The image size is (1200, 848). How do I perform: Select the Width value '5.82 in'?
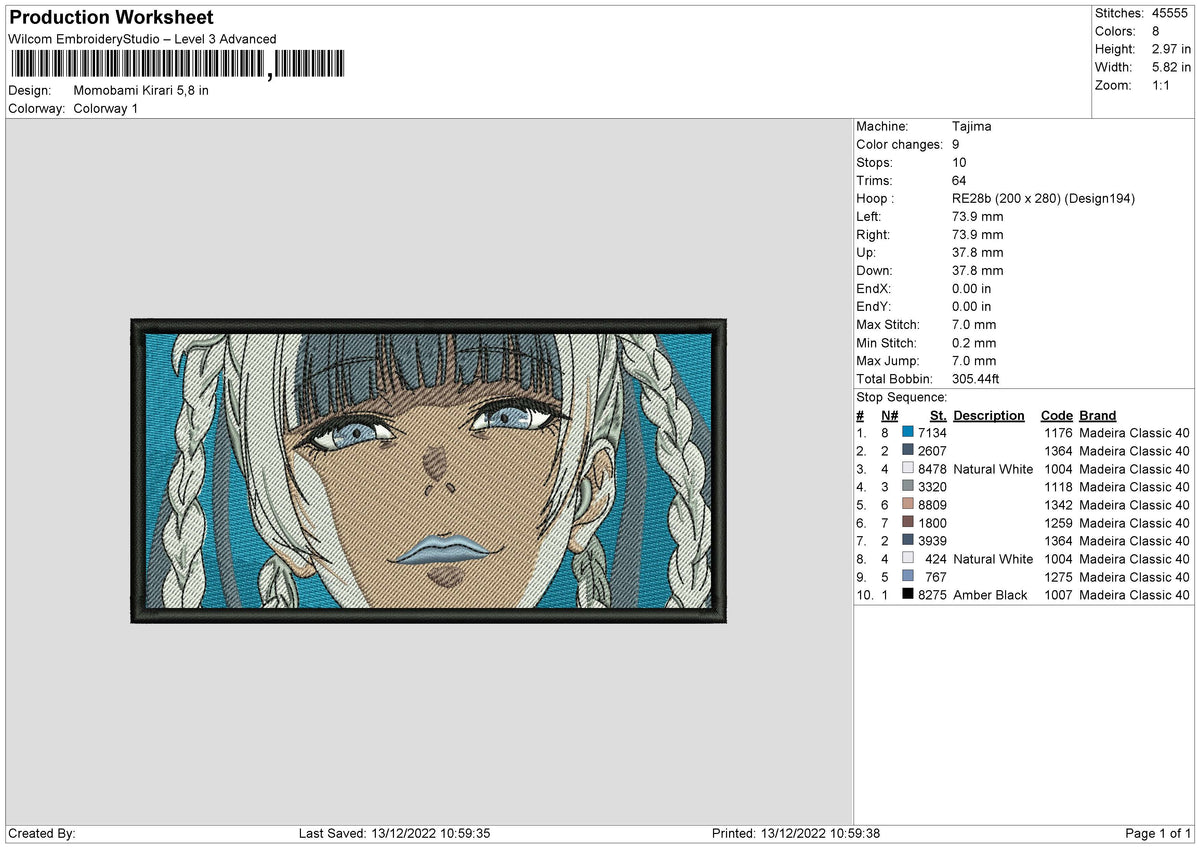point(1172,67)
